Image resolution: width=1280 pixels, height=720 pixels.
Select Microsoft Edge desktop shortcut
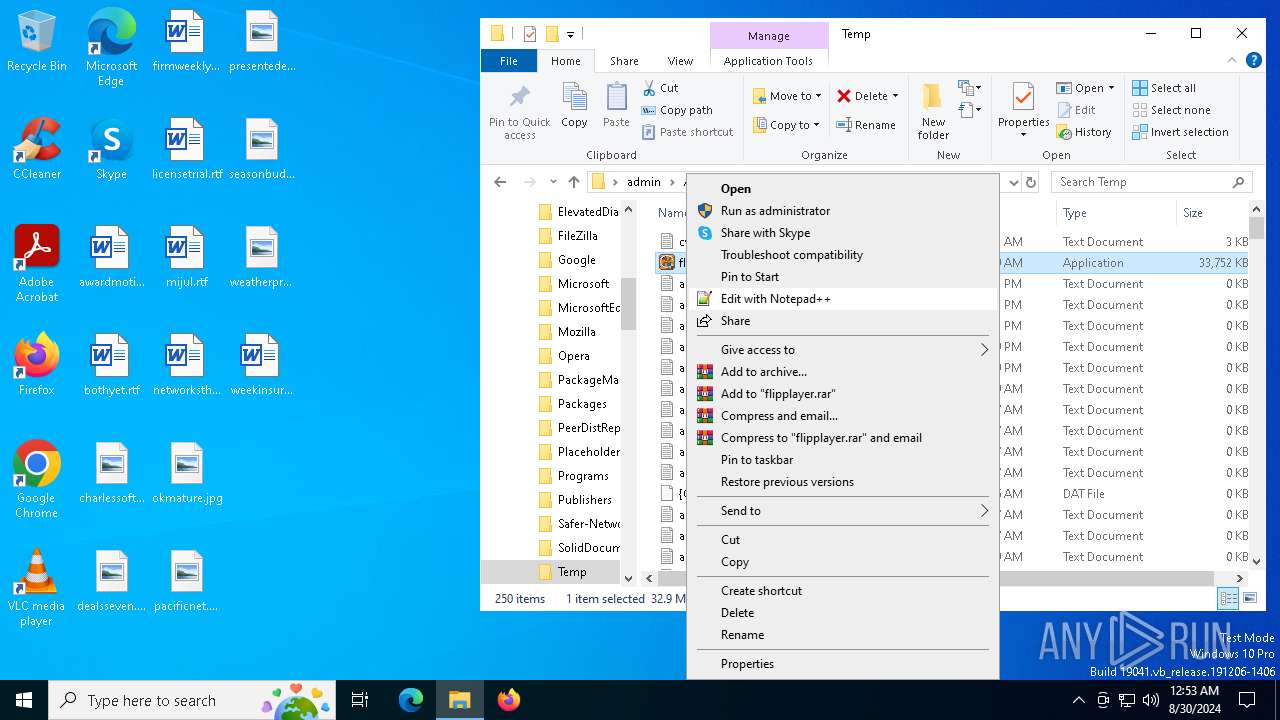[x=111, y=48]
